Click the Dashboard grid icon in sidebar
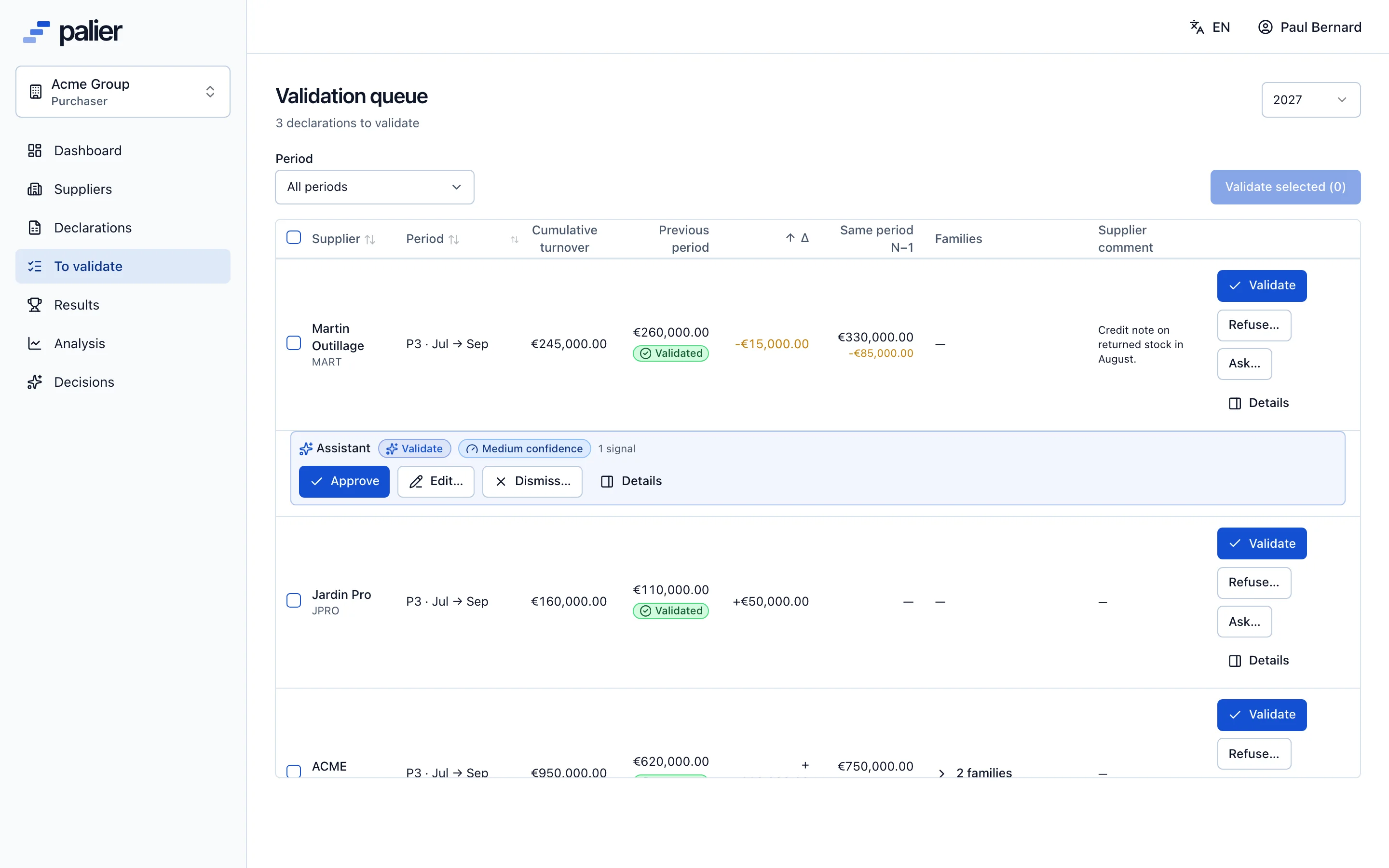Screen dimensions: 1389x868 34,150
